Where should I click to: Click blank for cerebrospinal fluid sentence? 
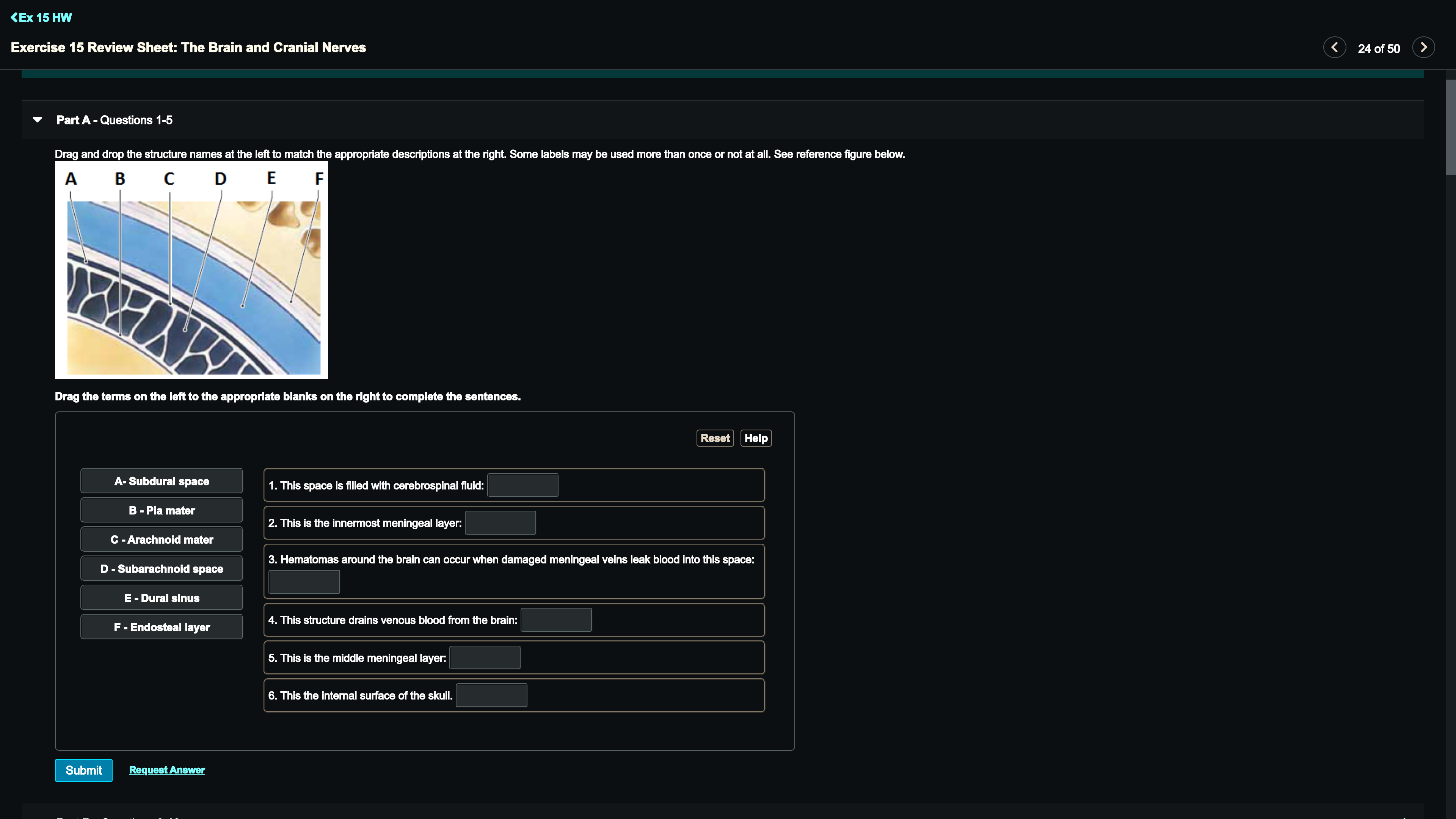click(x=522, y=485)
